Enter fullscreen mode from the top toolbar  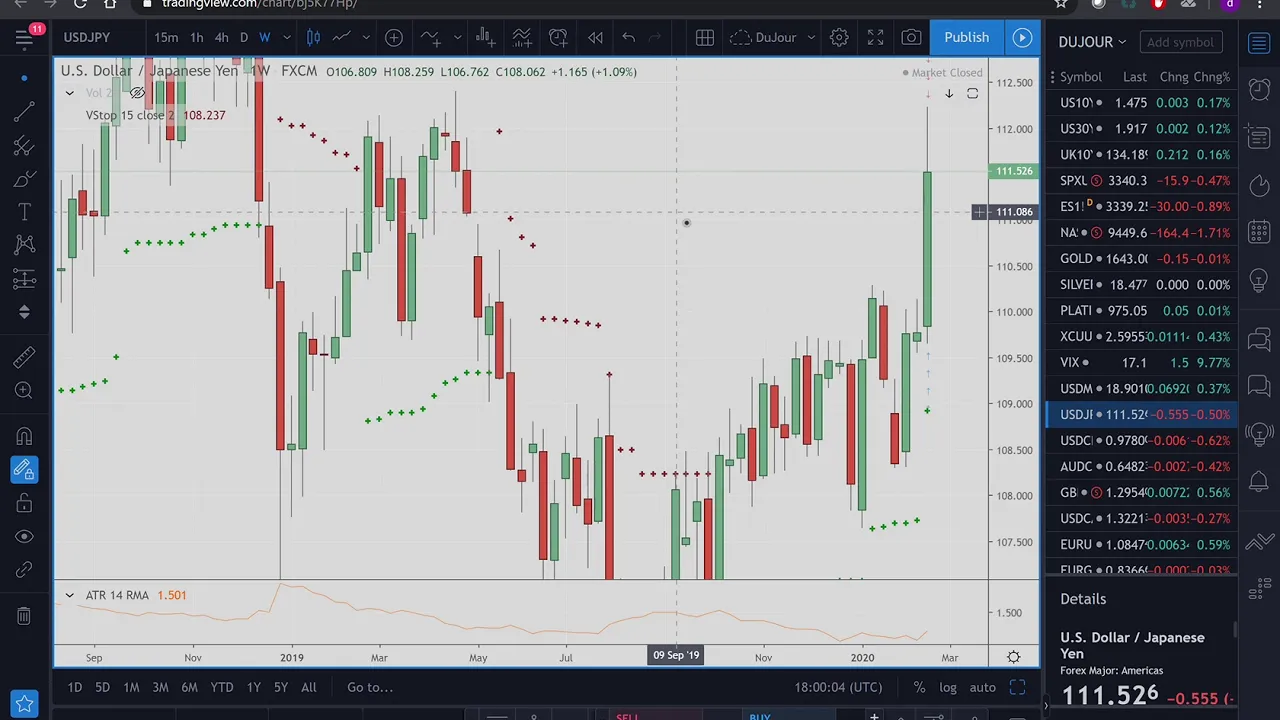tap(875, 38)
